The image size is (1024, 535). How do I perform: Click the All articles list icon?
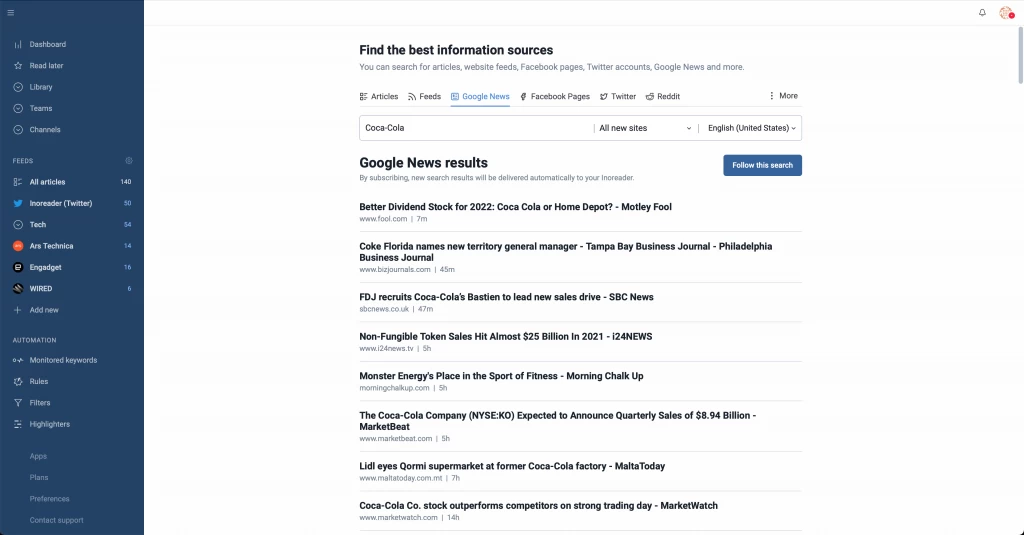point(18,182)
